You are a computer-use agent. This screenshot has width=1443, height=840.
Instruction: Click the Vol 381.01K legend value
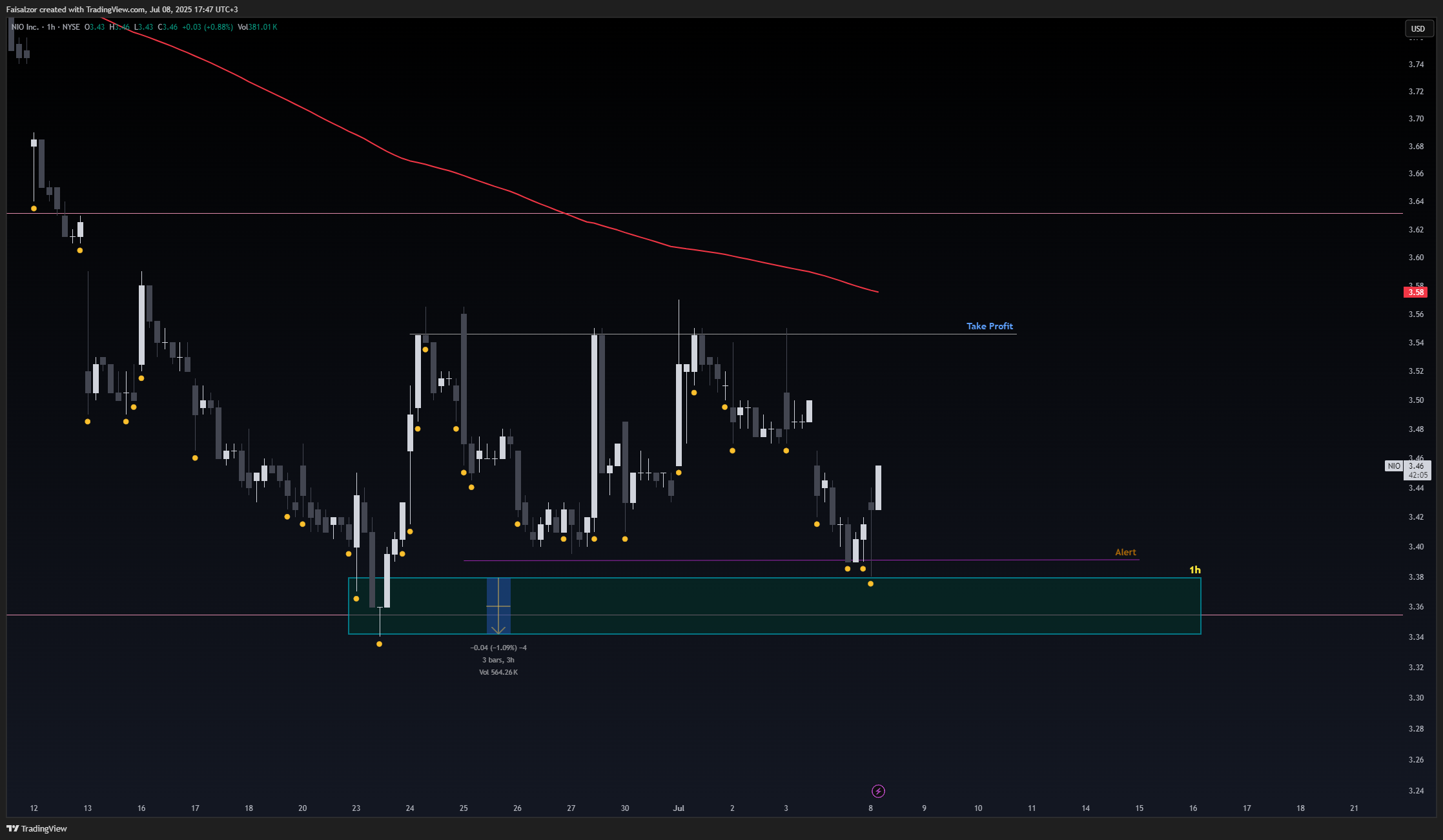coord(257,27)
